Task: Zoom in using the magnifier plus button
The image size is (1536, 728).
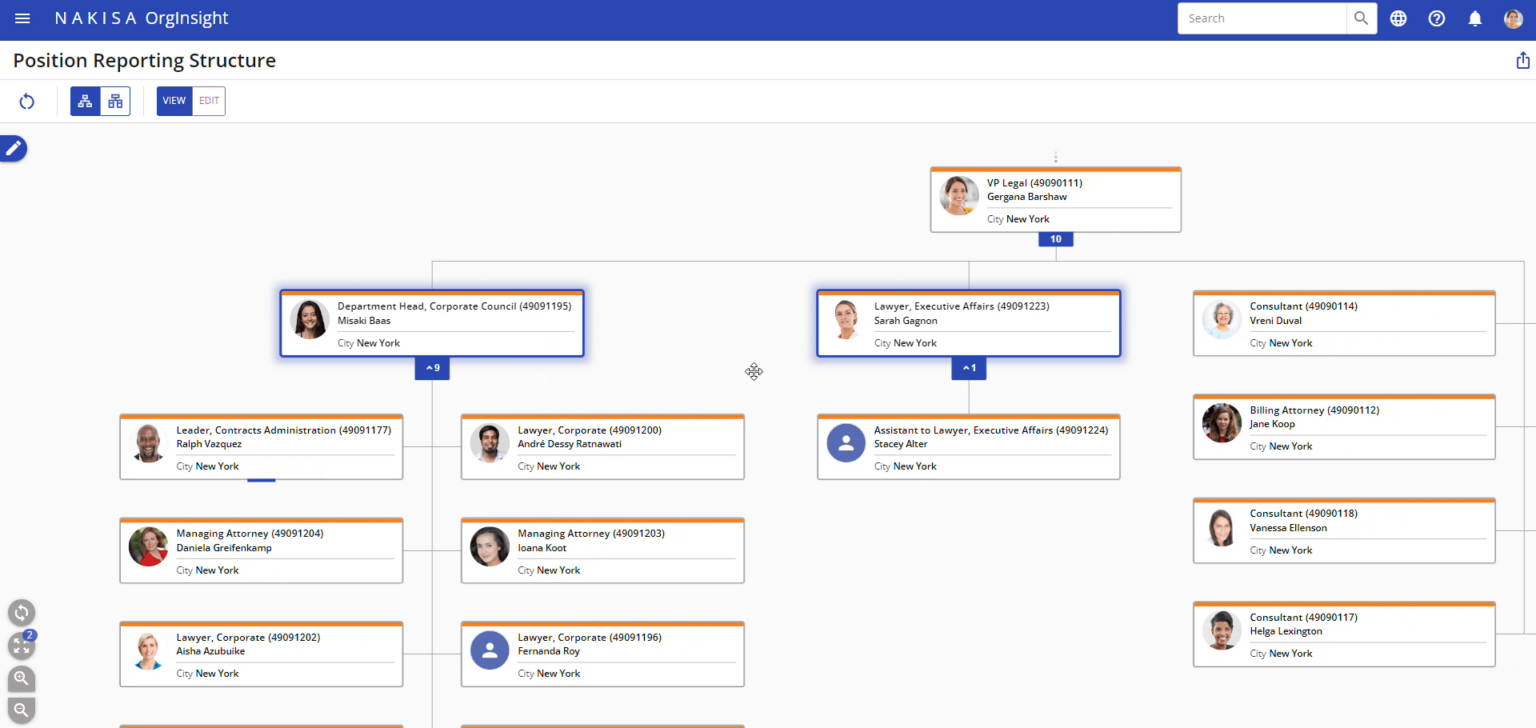Action: (x=21, y=679)
